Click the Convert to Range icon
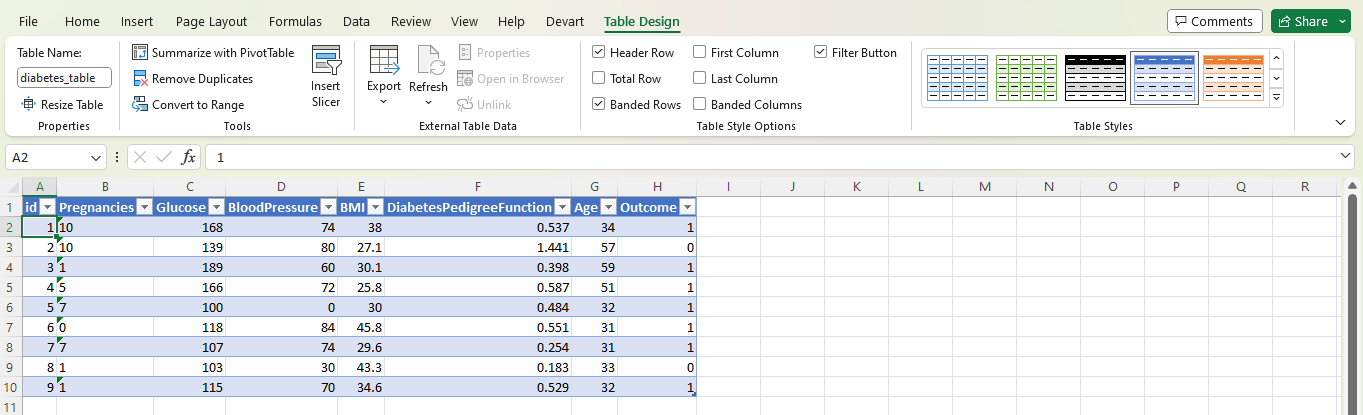 [140, 105]
